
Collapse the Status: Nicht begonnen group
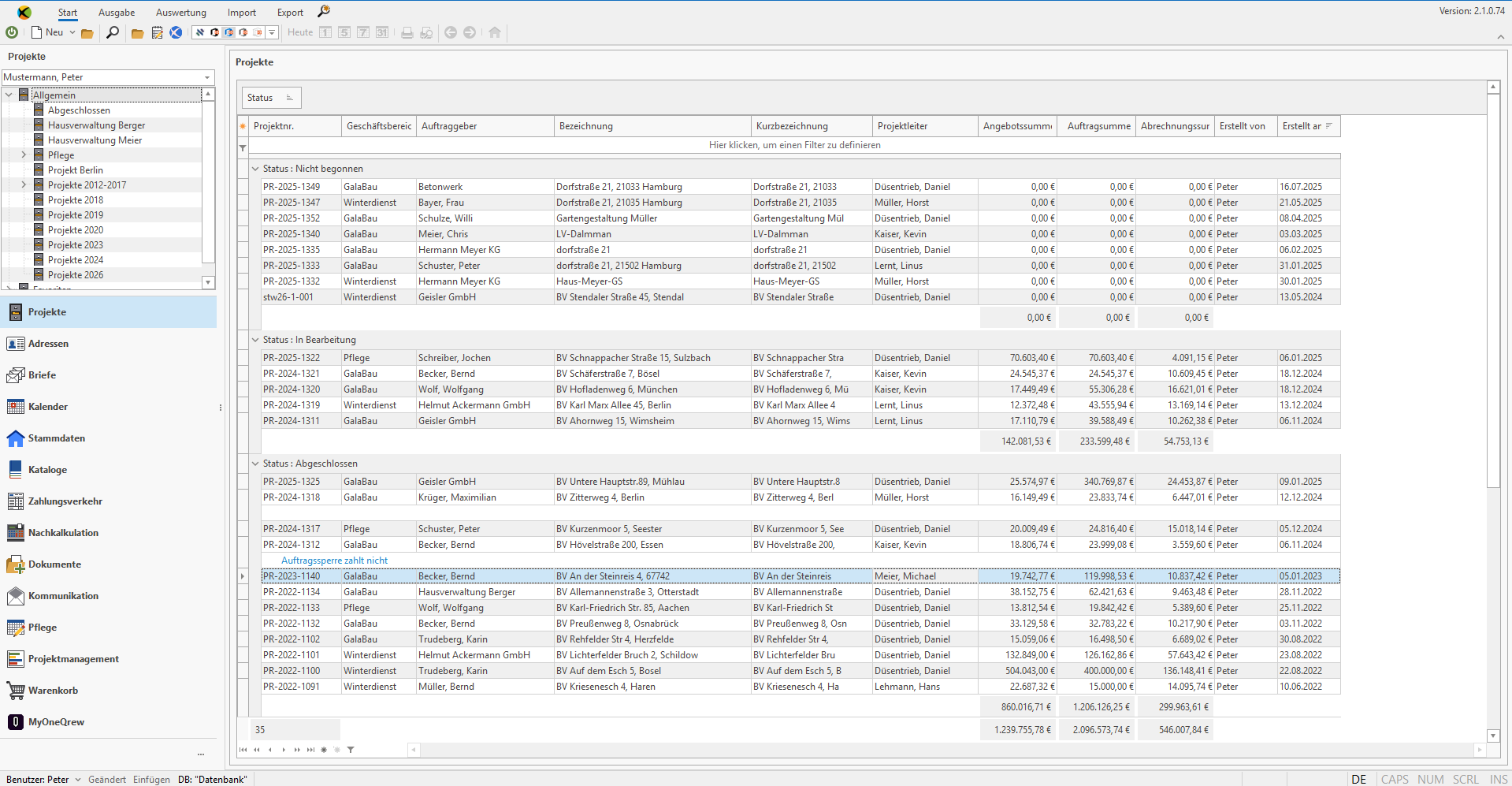tap(255, 169)
